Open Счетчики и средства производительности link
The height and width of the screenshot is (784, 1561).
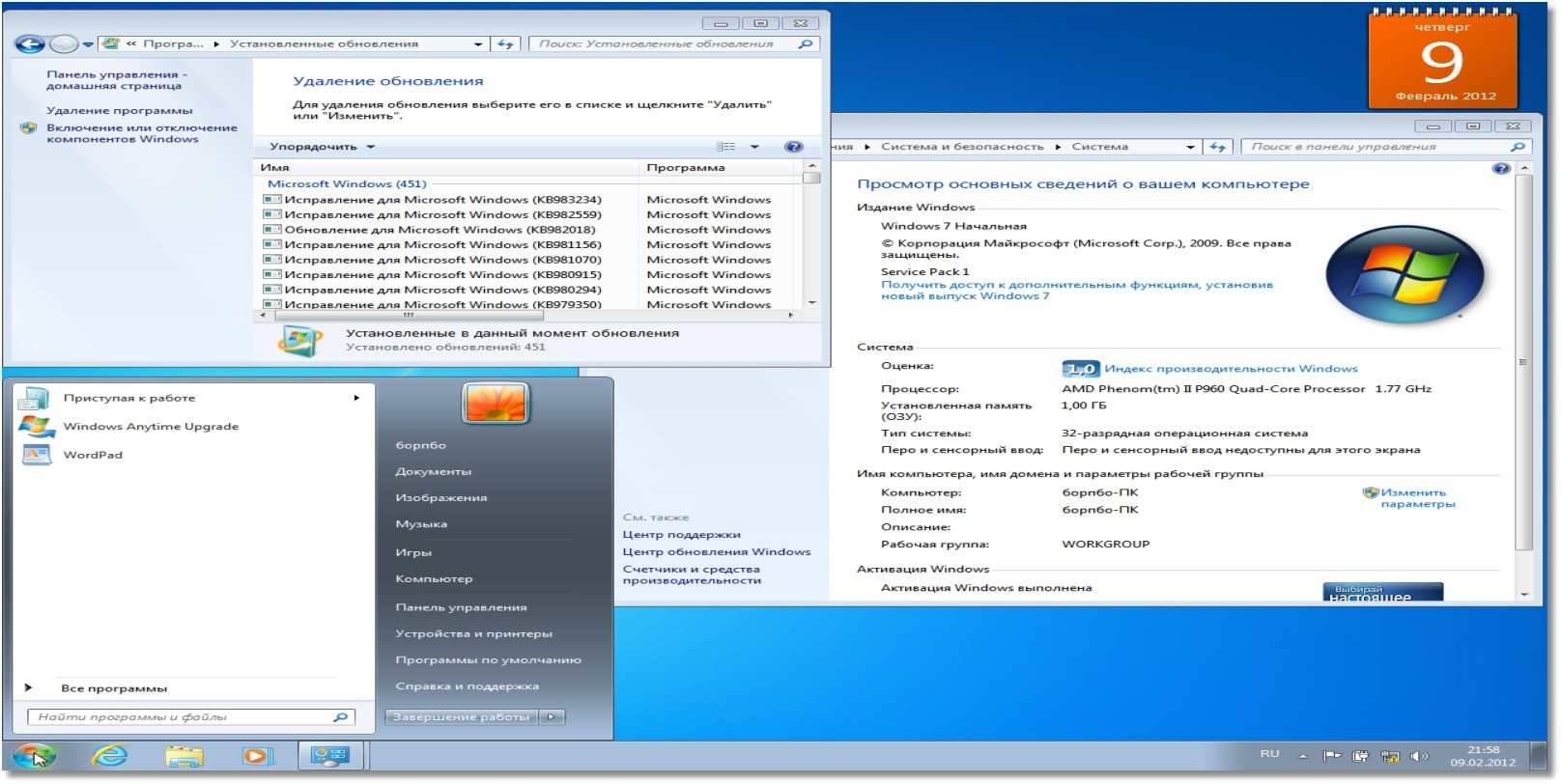[692, 574]
